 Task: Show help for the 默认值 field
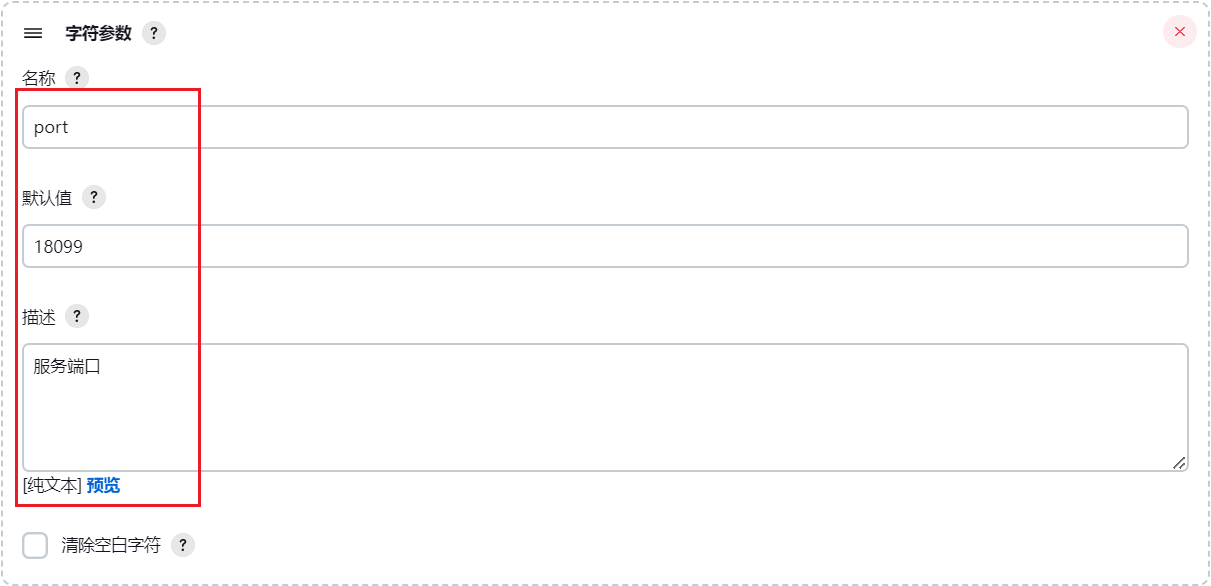(93, 197)
